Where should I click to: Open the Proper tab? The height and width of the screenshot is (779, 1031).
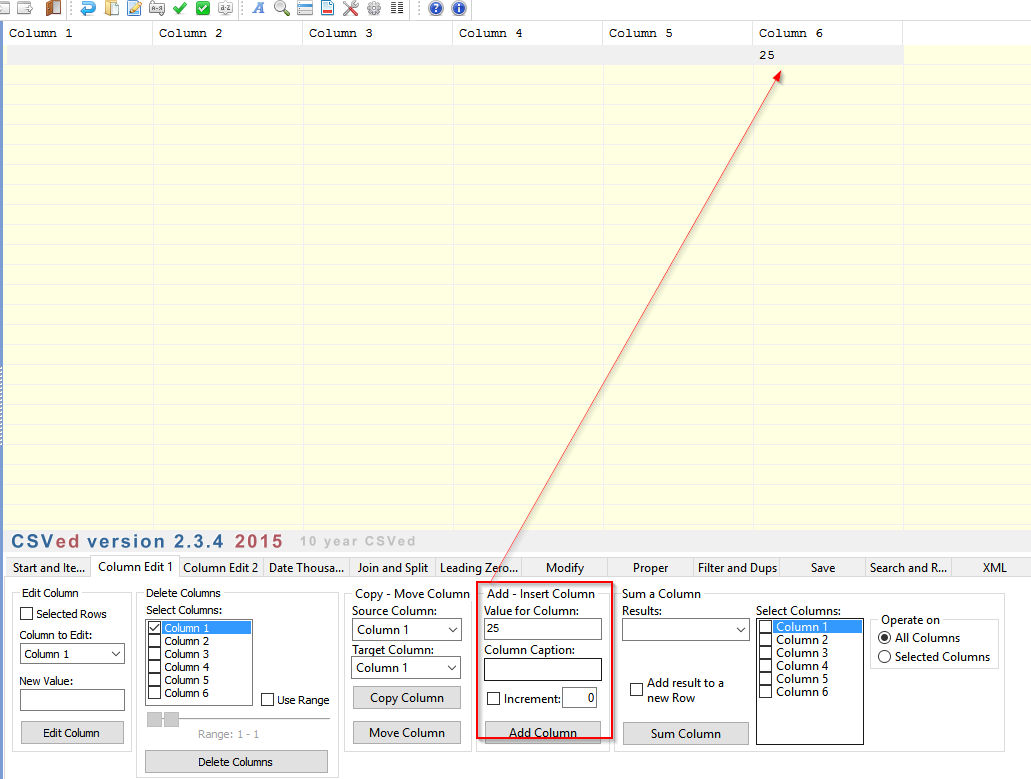click(650, 568)
